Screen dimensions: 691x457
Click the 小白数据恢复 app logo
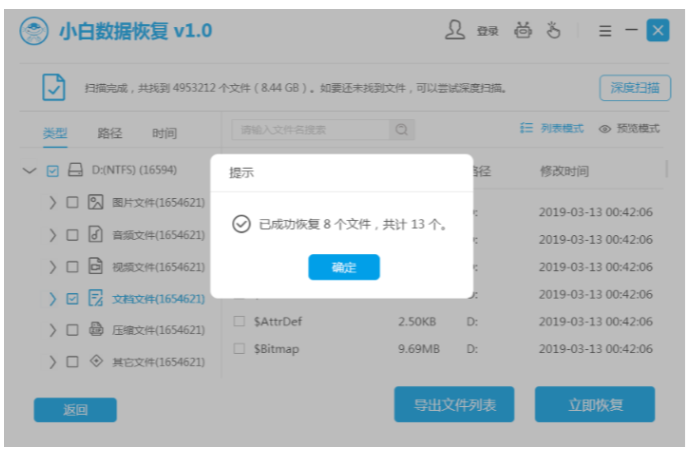[35, 31]
